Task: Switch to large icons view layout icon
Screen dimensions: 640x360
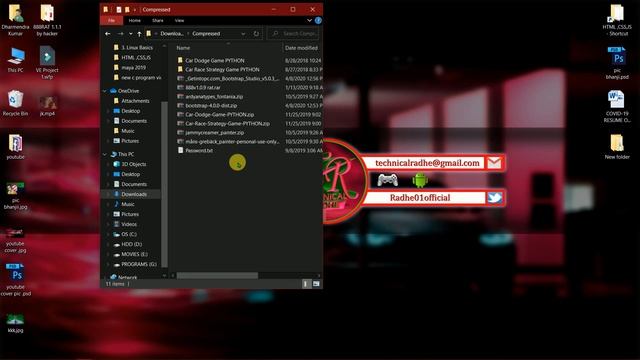Action: tap(316, 284)
